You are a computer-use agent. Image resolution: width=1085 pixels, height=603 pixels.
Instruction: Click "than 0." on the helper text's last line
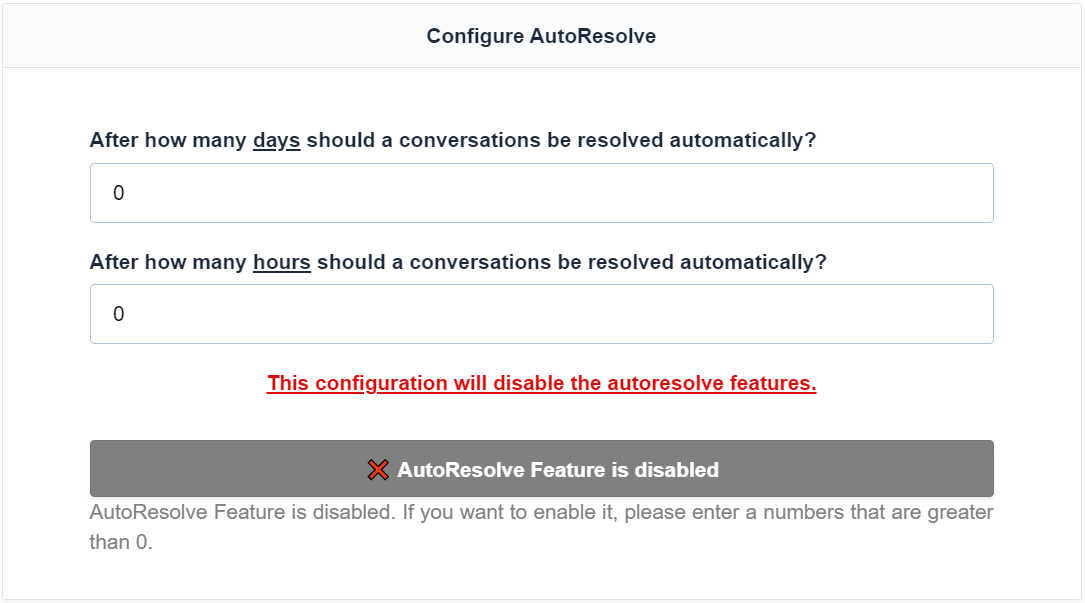coord(121,543)
